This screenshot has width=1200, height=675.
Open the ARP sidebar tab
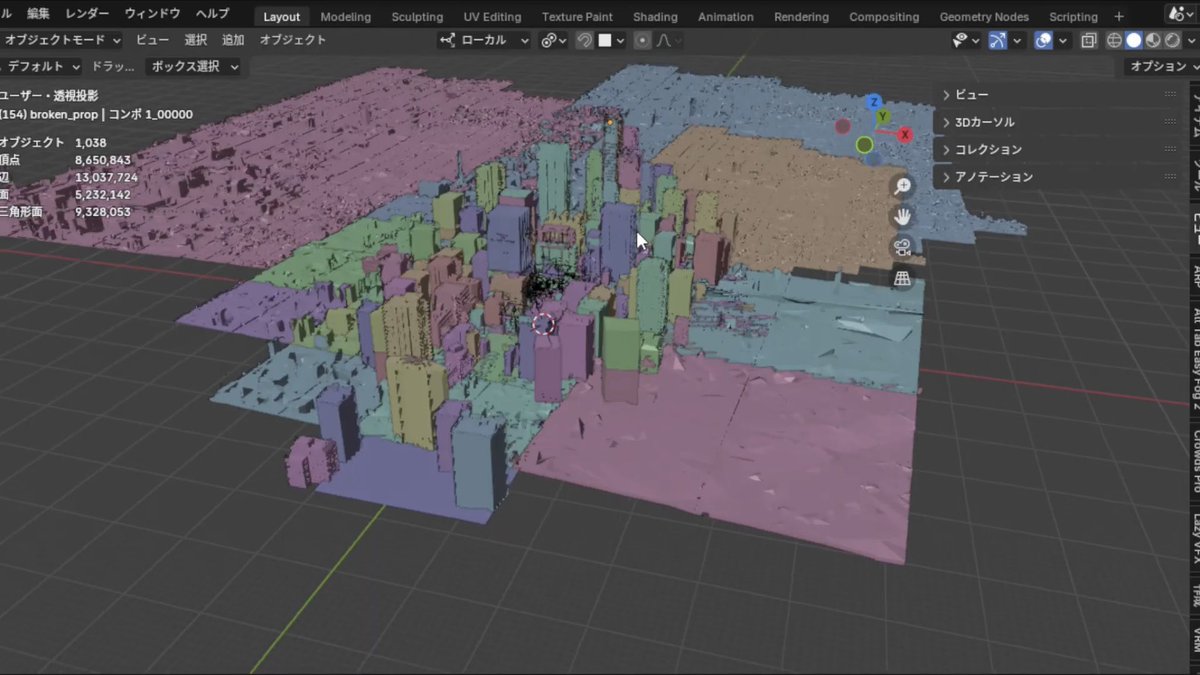click(1195, 276)
